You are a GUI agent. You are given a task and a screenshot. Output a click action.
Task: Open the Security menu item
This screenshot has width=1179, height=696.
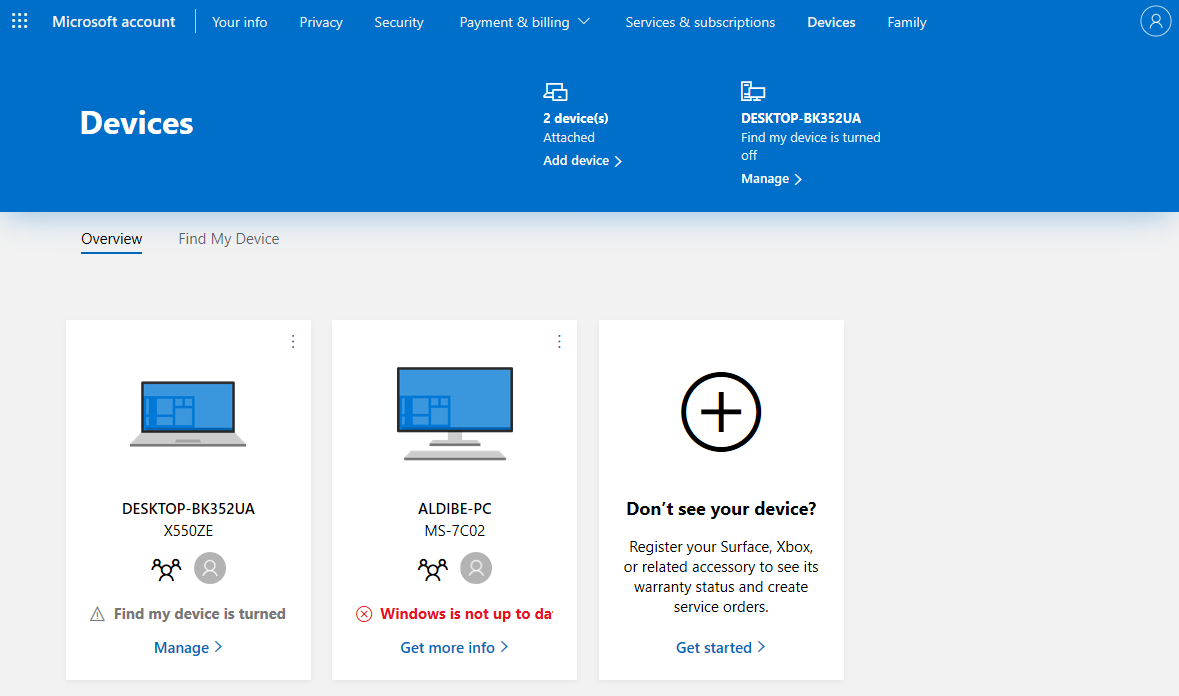click(399, 22)
